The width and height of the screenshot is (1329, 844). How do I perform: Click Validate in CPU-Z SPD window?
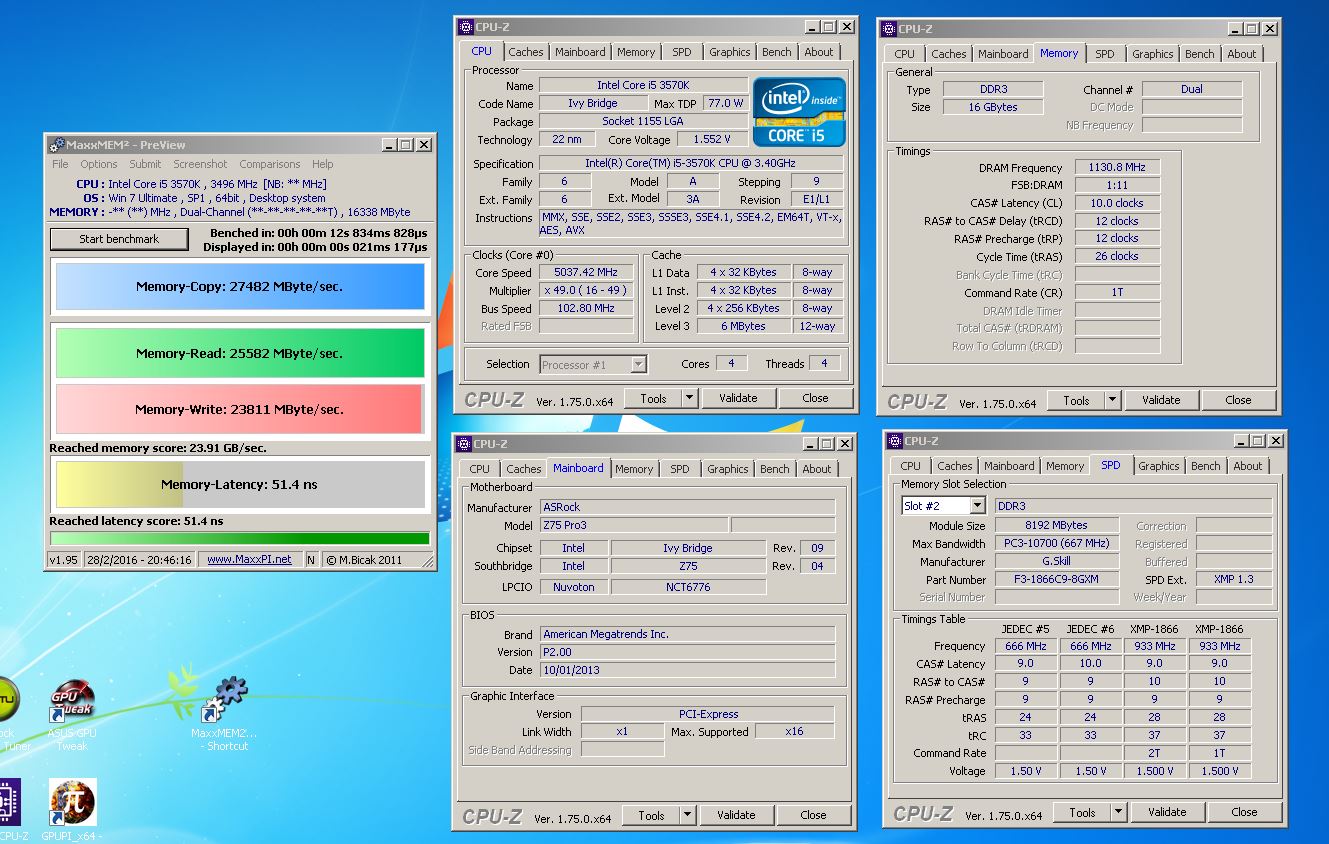[1167, 812]
